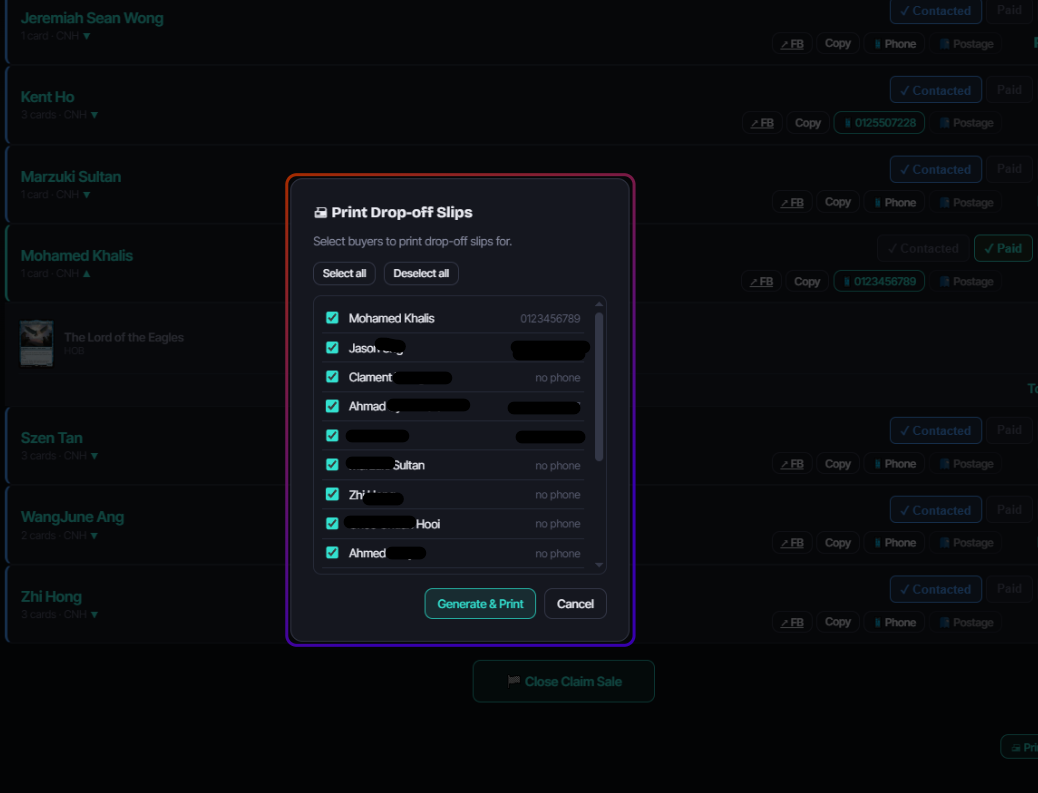1038x793 pixels.
Task: Click the buyer list scroll-up arrow
Action: click(599, 304)
